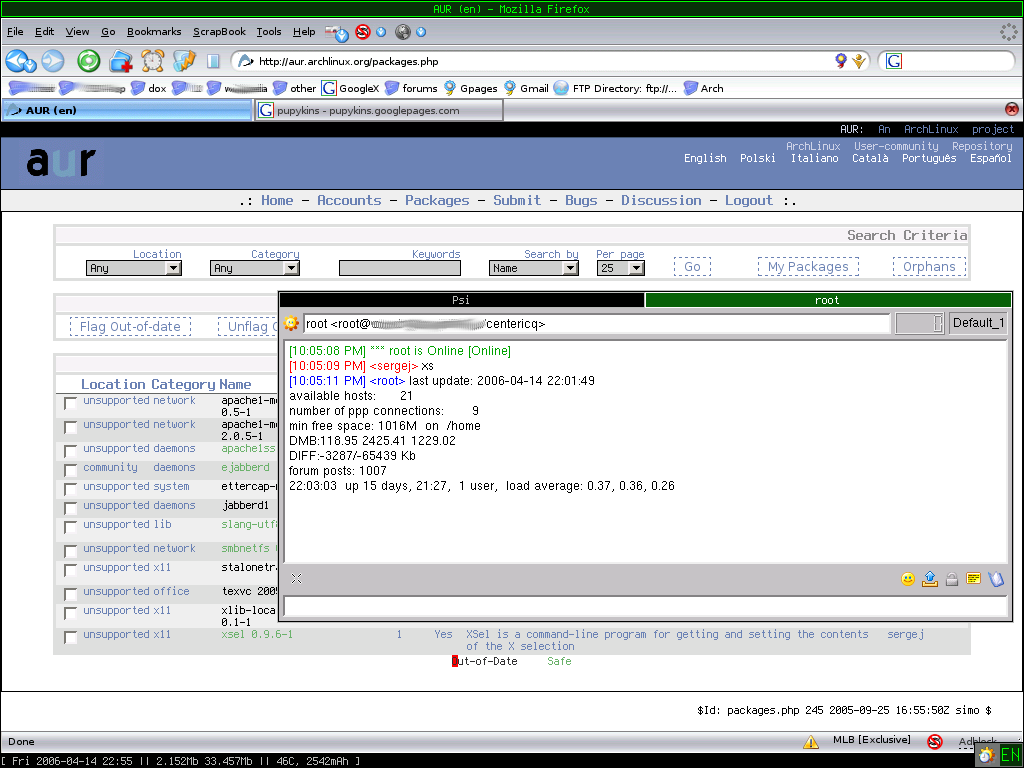Tick checkbox for smbnetfs network row
Viewport: 1024px width, 768px height.
(71, 552)
